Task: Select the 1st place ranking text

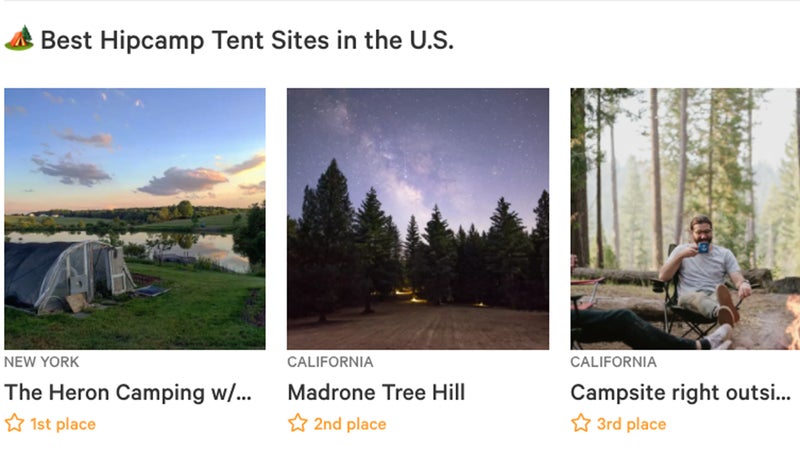Action: coord(63,424)
